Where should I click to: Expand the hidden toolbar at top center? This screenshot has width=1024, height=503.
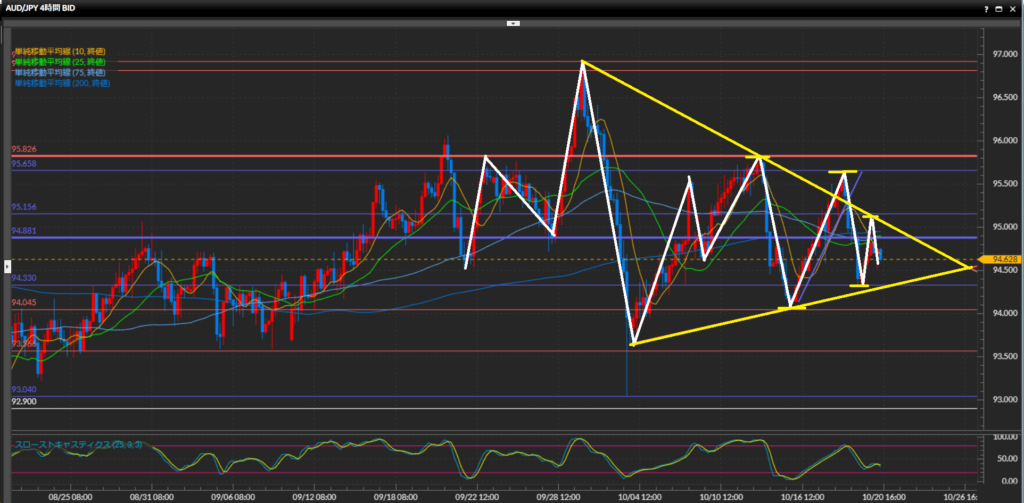point(512,21)
